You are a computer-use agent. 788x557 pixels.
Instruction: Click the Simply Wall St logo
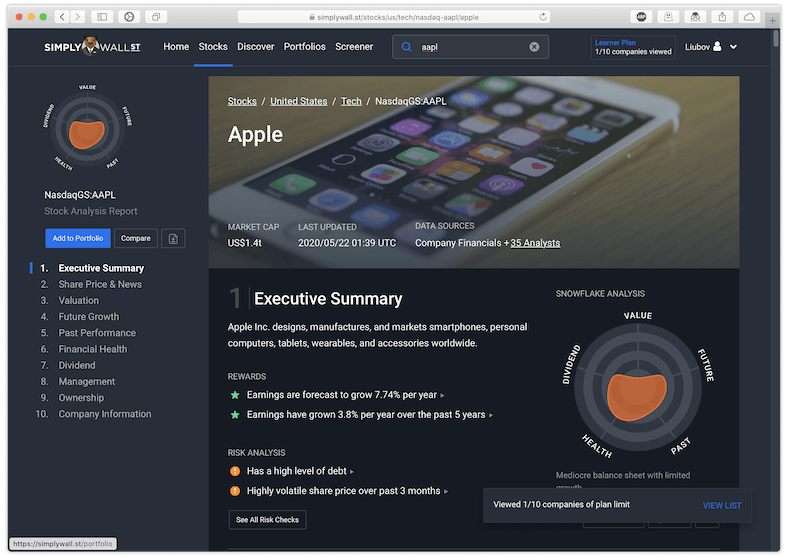92,47
